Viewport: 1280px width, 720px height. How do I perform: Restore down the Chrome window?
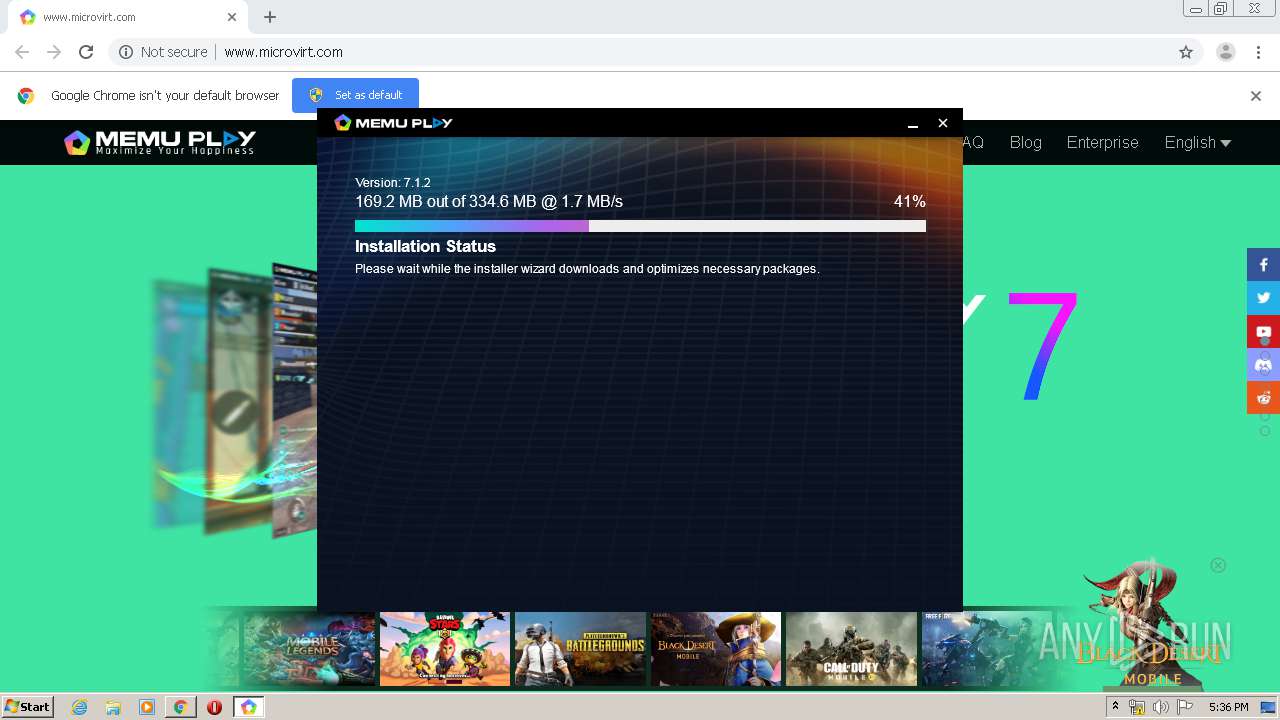click(x=1220, y=9)
